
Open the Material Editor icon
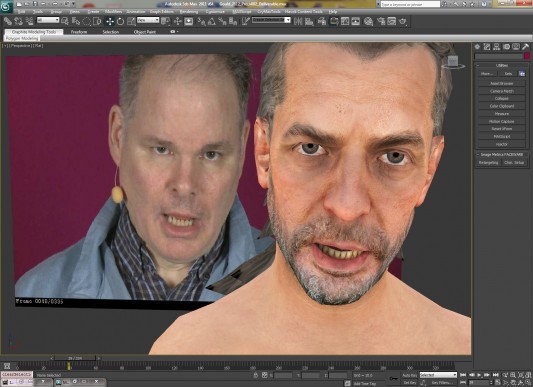click(x=368, y=21)
